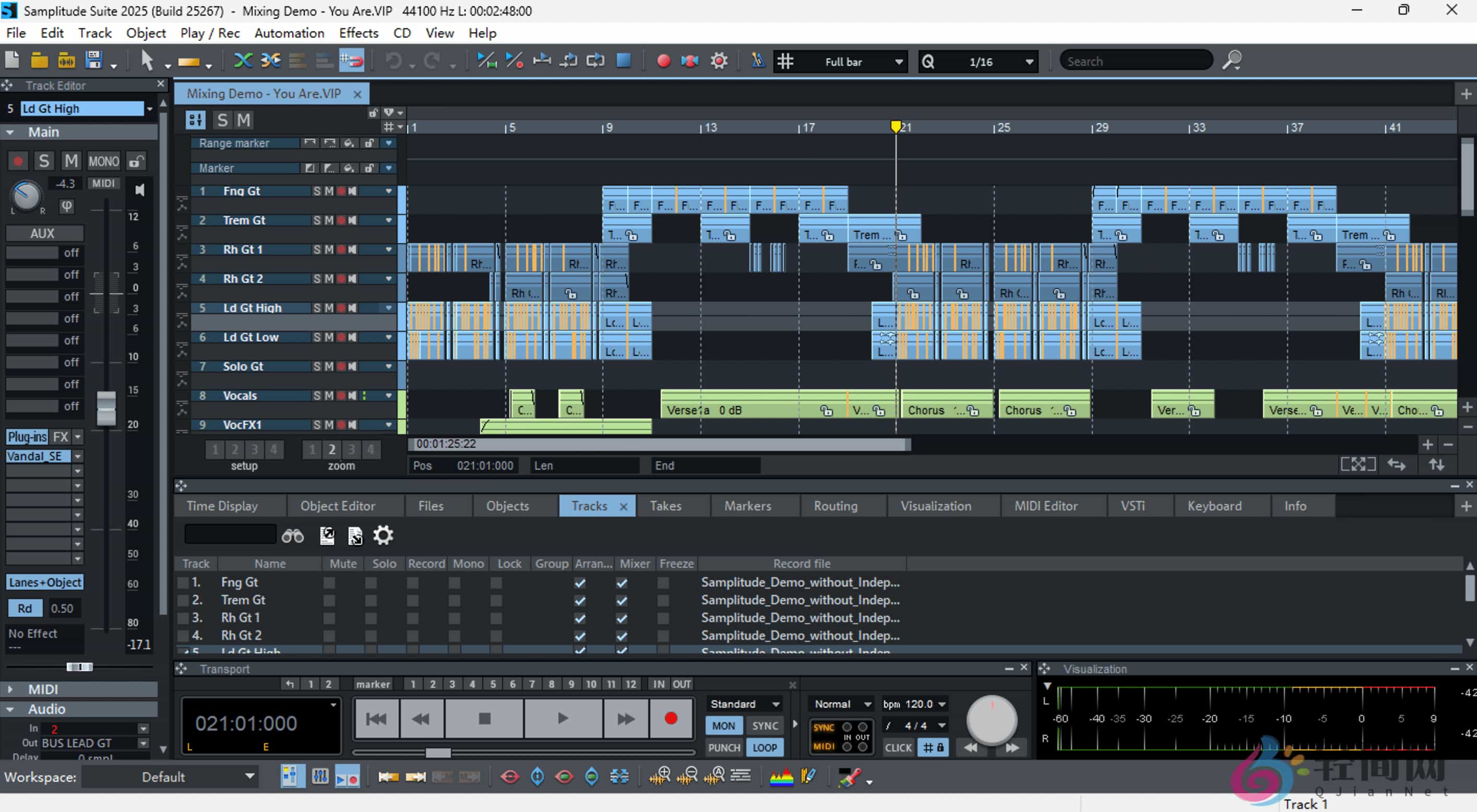Open the search magnifier icon
This screenshot has width=1477, height=812.
click(x=1232, y=60)
